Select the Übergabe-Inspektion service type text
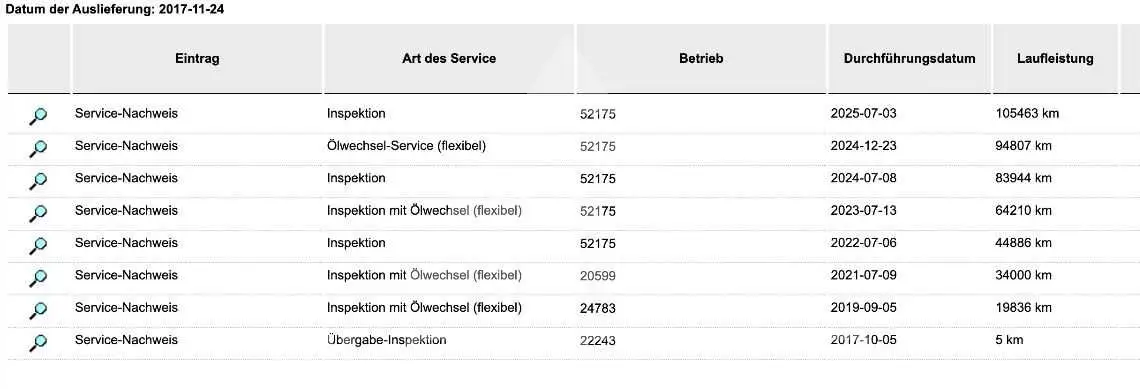 (387, 340)
